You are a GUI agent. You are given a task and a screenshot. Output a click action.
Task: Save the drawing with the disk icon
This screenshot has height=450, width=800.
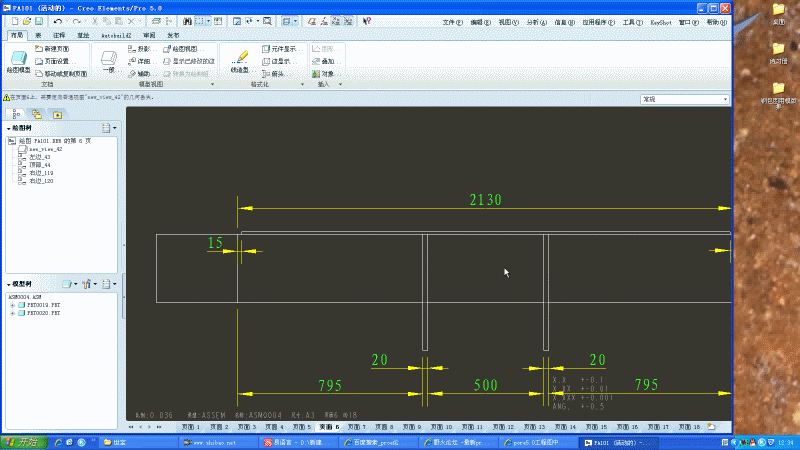39,21
